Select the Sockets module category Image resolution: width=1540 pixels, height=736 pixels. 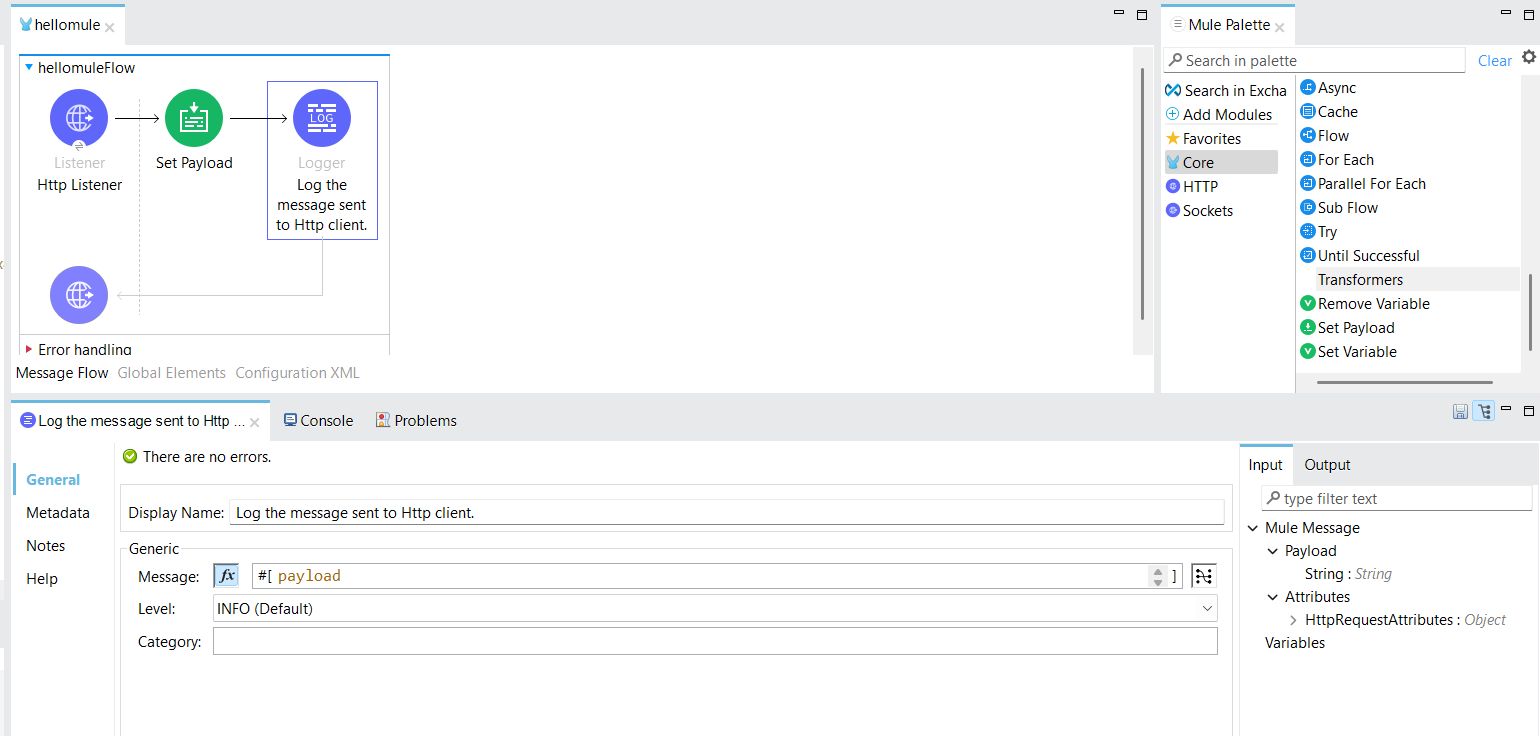tap(1200, 210)
